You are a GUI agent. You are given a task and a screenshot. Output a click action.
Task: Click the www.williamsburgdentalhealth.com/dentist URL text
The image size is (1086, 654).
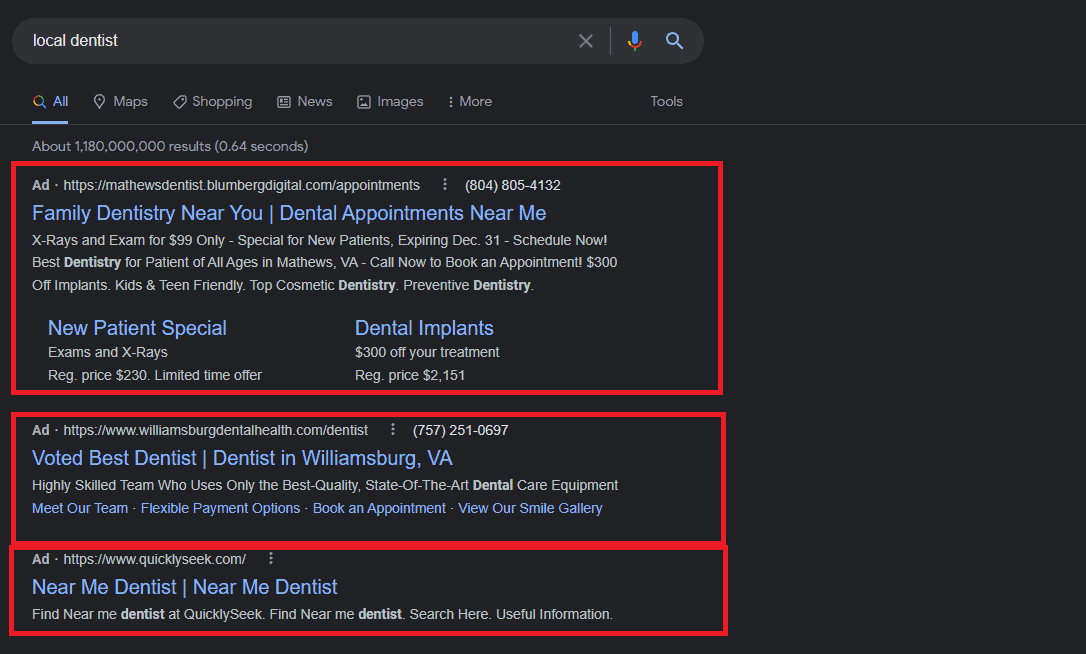pyautogui.click(x=215, y=430)
